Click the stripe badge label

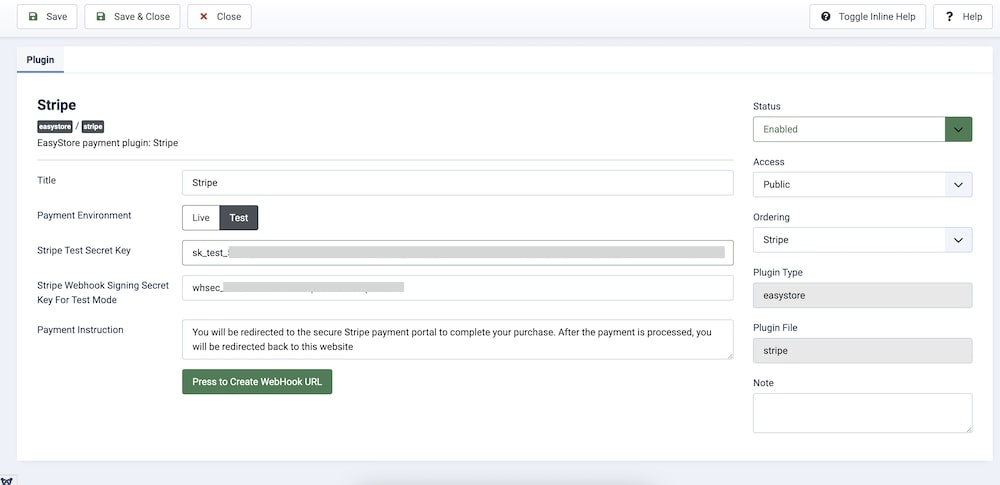(x=93, y=127)
